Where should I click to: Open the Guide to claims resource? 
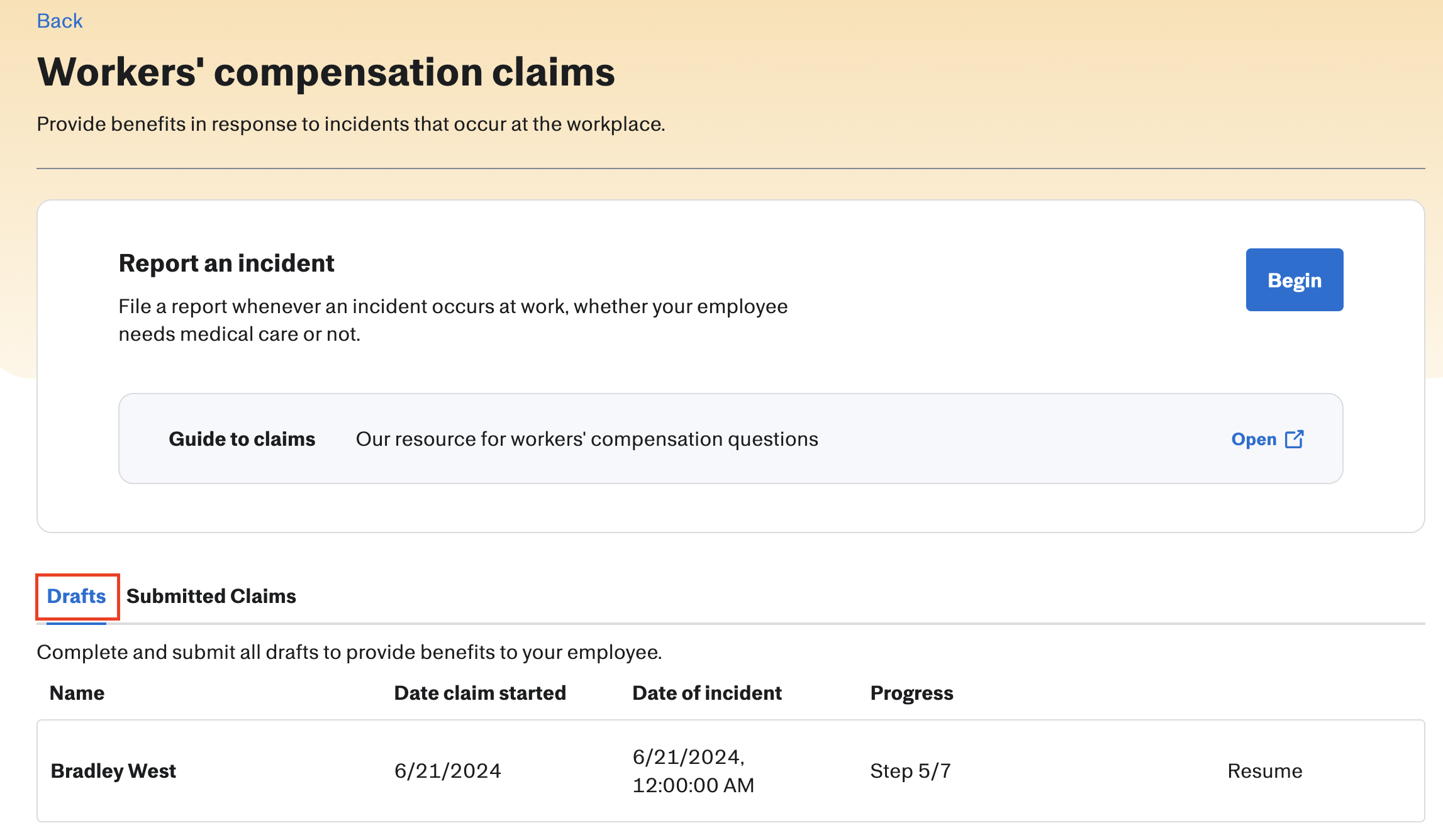(x=1254, y=439)
